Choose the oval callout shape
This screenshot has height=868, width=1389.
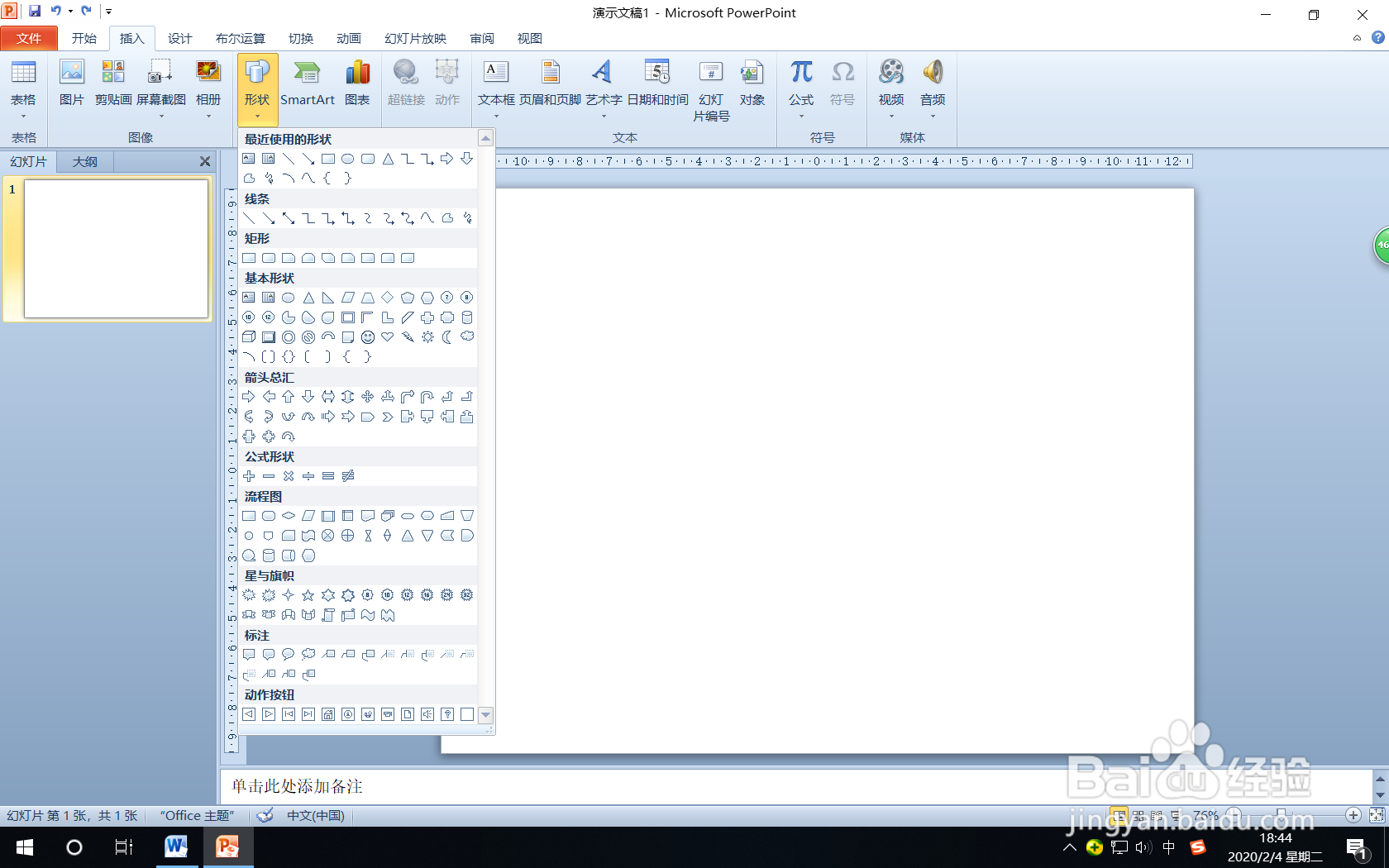289,655
